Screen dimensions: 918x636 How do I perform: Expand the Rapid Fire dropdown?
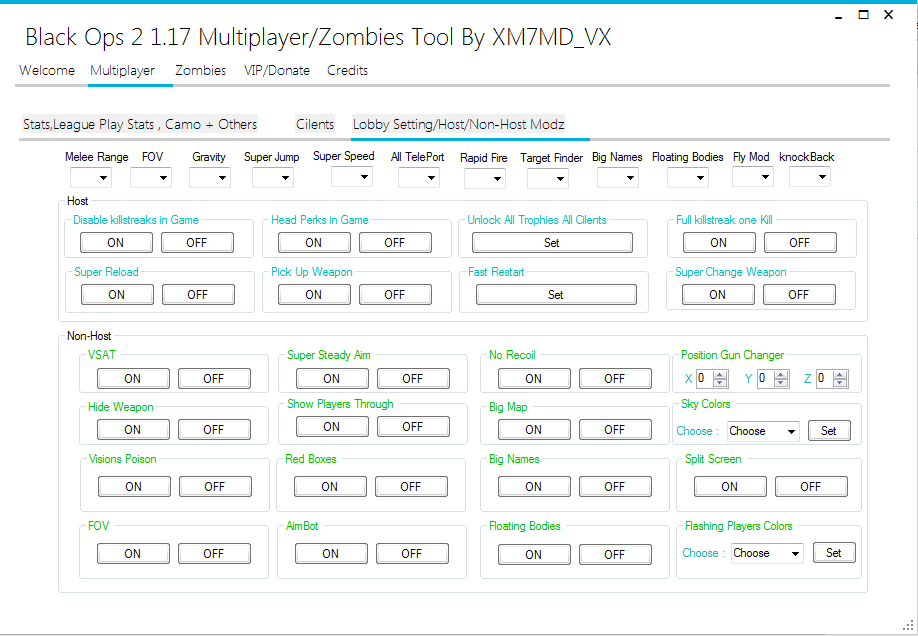(x=485, y=179)
